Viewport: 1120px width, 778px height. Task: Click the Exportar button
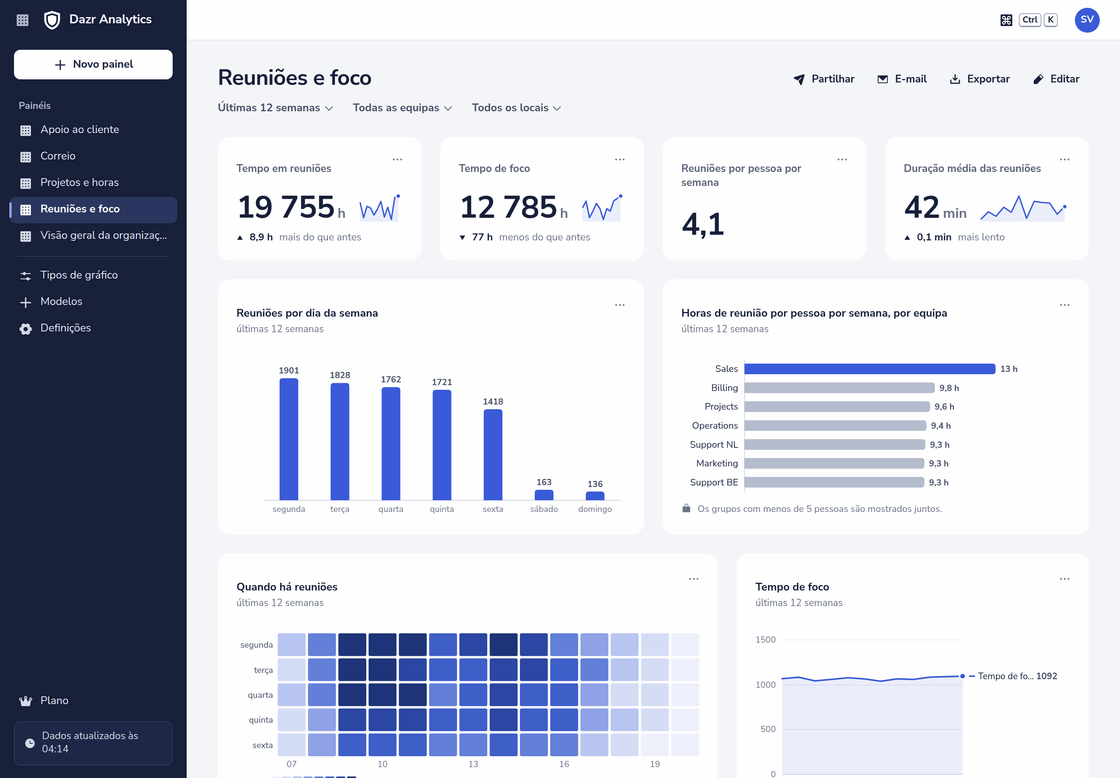tap(979, 79)
